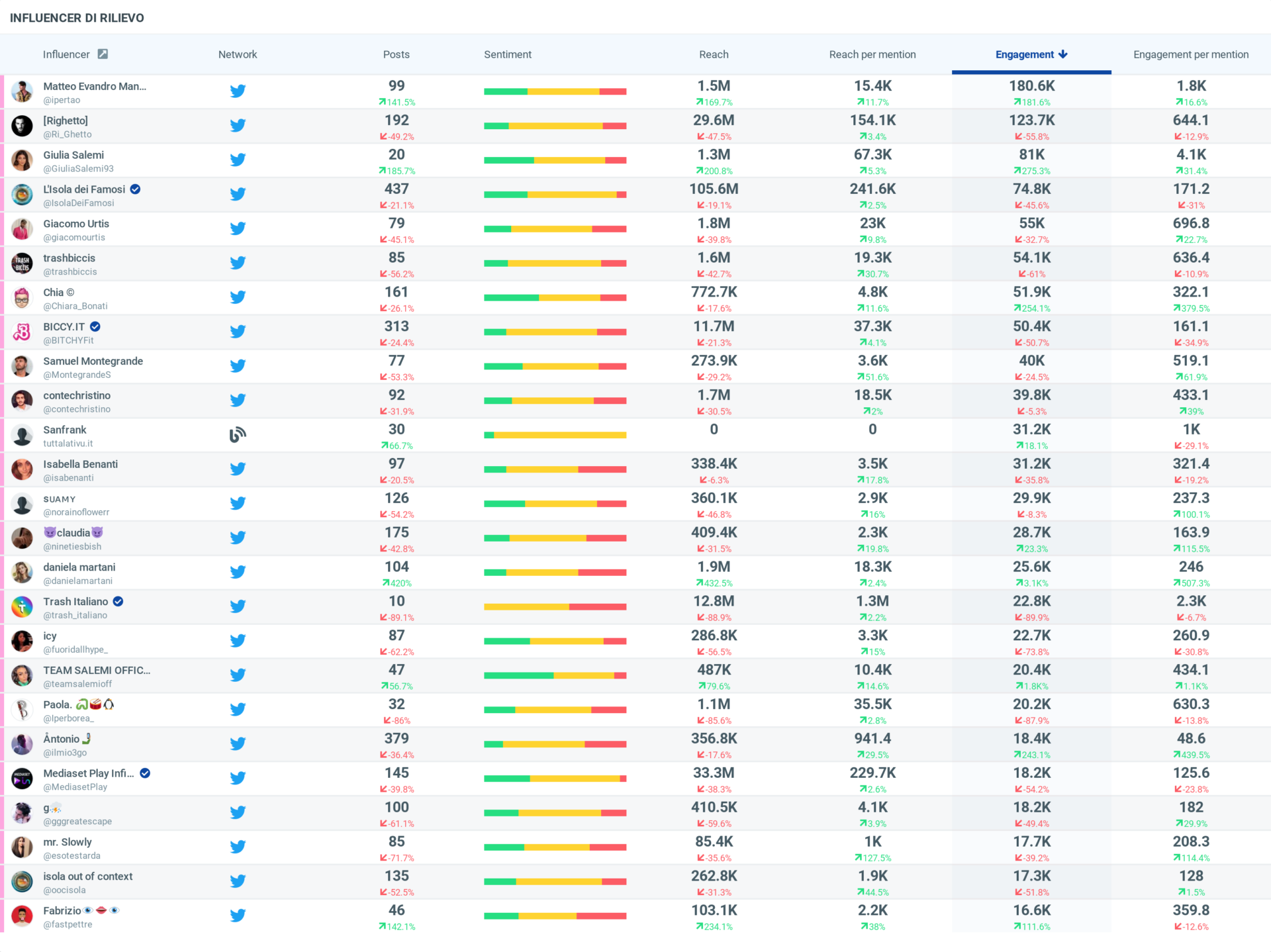Click the 33.3M reach value
The image size is (1271, 952).
tap(714, 773)
